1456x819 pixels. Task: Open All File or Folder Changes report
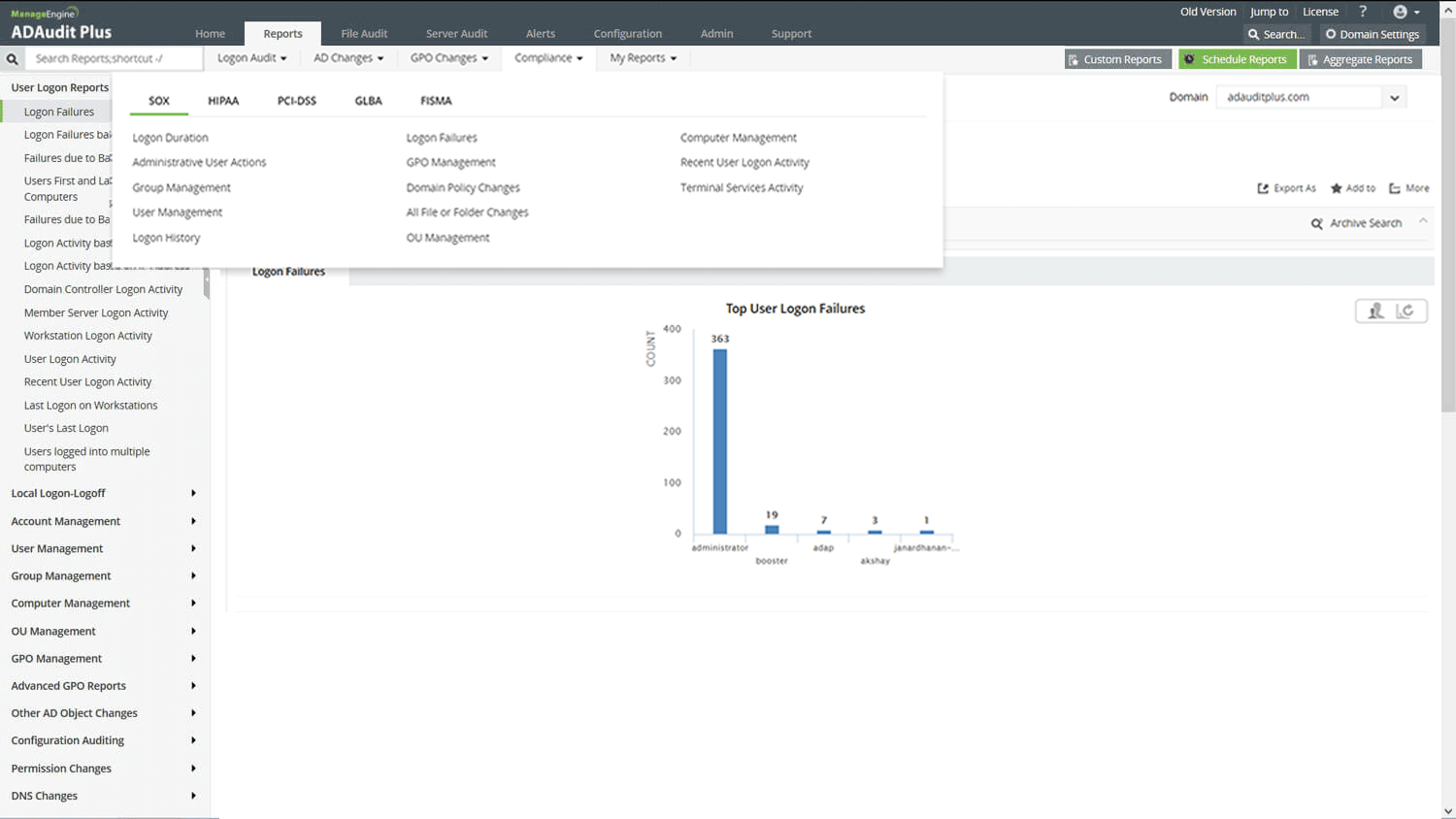[x=467, y=212]
